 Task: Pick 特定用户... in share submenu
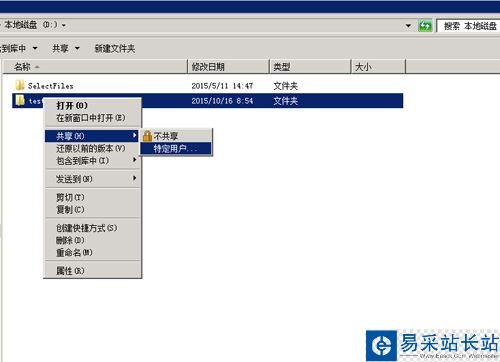(x=176, y=149)
